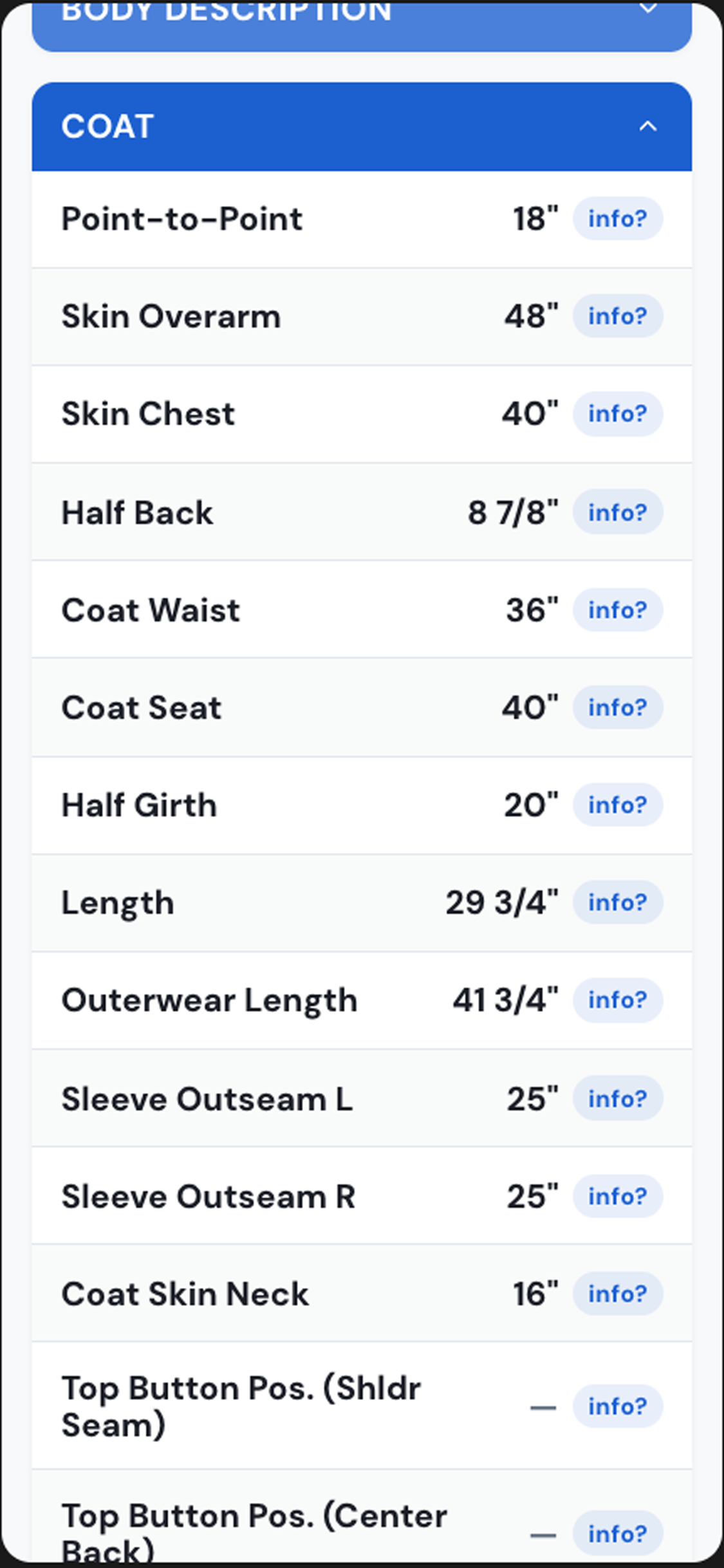This screenshot has width=724, height=1568.
Task: Select the Outerwear Length row label
Action: 209,1000
